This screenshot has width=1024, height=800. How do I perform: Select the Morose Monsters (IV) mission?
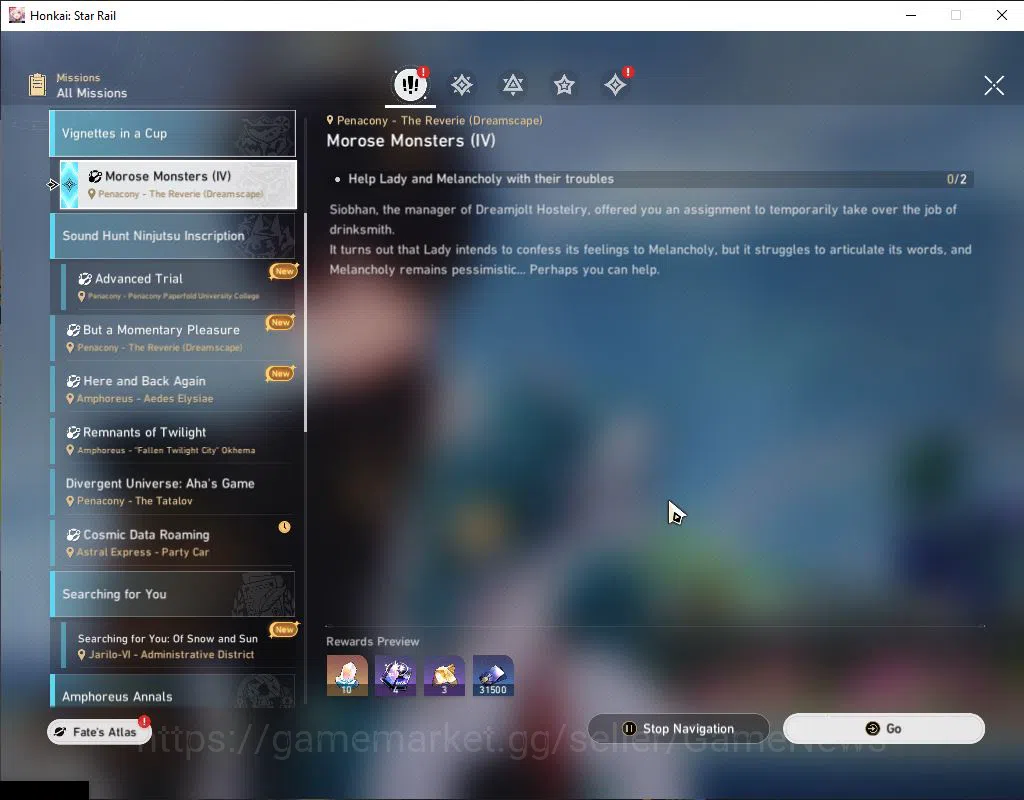(178, 185)
